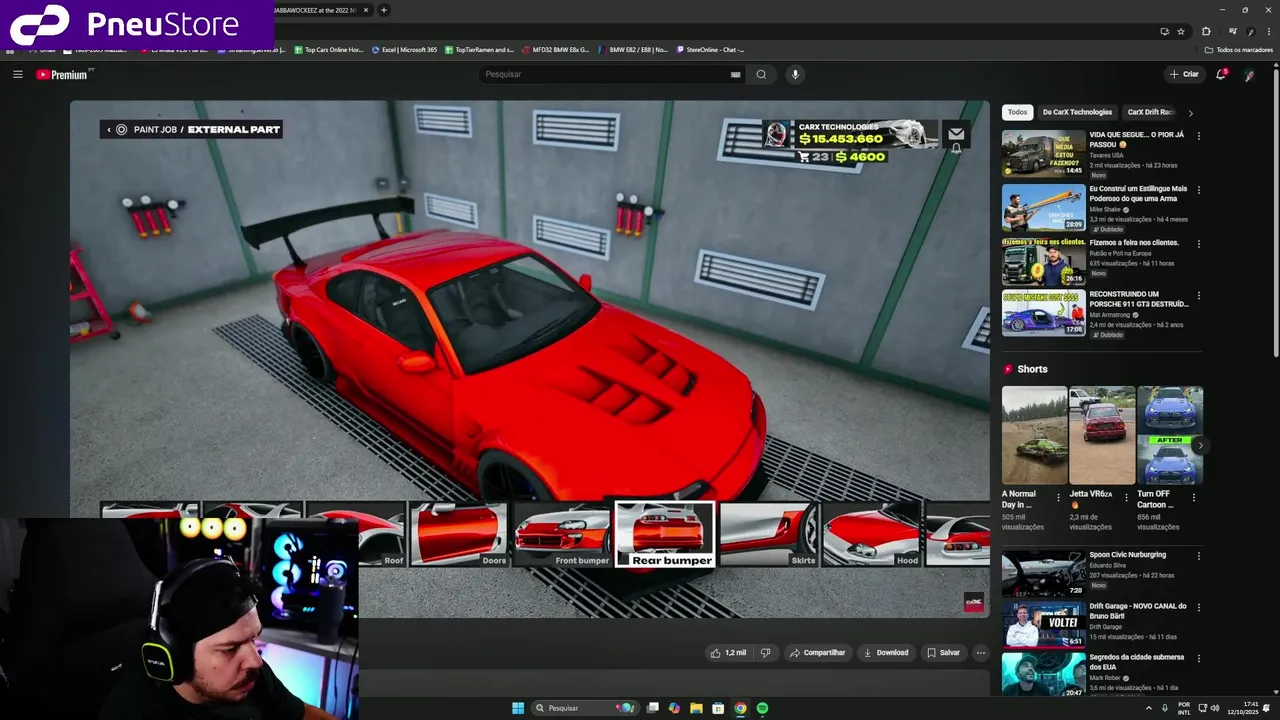Screen dimensions: 1280x720
Task: Open Top Cars Online bookmark
Action: (x=329, y=50)
